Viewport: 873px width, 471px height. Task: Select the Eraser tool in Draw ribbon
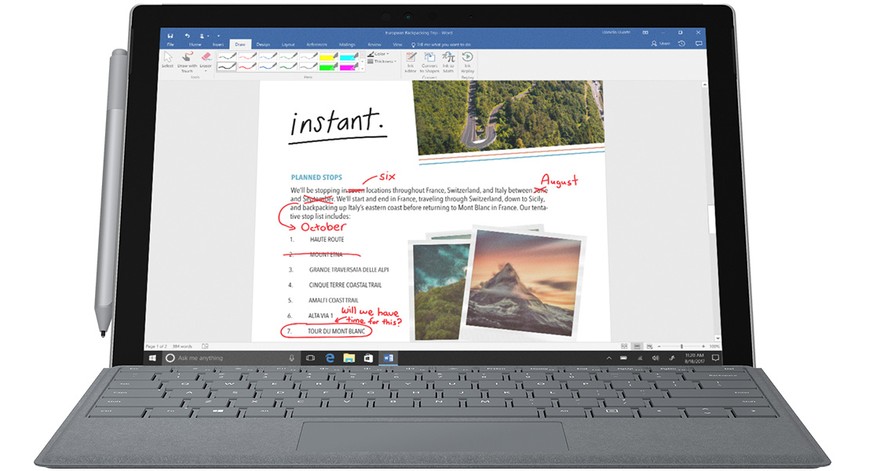pyautogui.click(x=205, y=60)
